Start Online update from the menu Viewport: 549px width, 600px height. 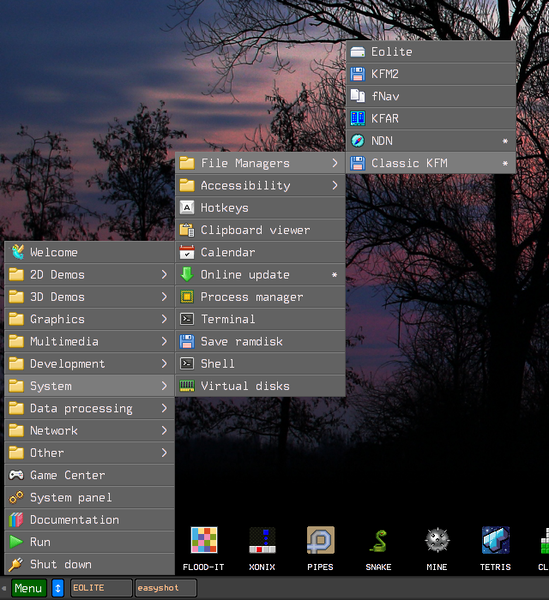pyautogui.click(x=260, y=274)
